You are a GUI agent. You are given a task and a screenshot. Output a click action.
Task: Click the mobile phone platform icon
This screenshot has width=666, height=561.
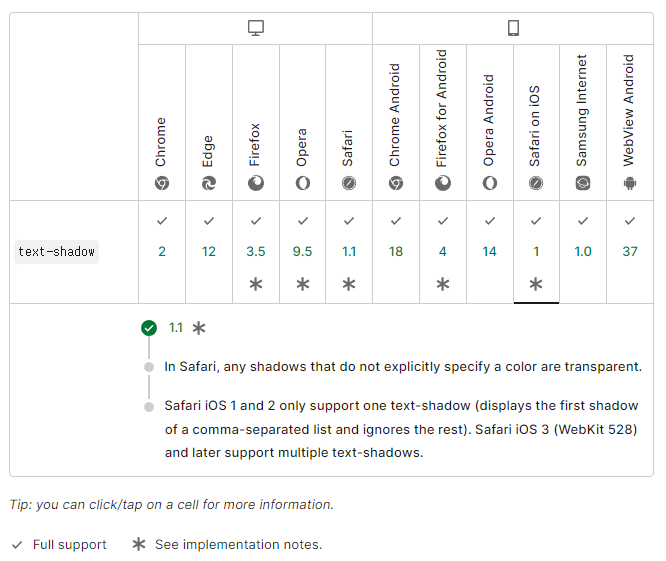tap(513, 28)
